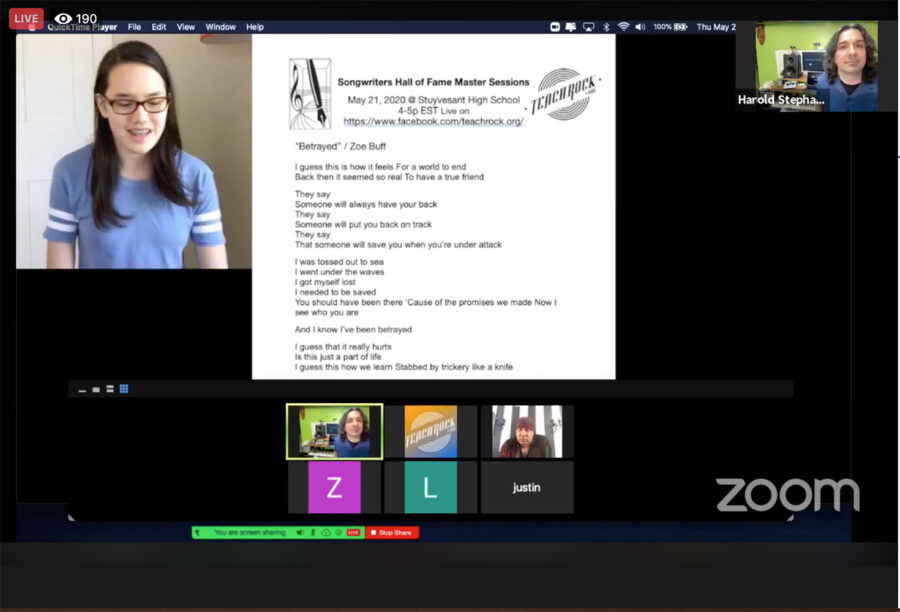
Task: Click the speaker icon in green sharing bar
Action: pyautogui.click(x=300, y=533)
